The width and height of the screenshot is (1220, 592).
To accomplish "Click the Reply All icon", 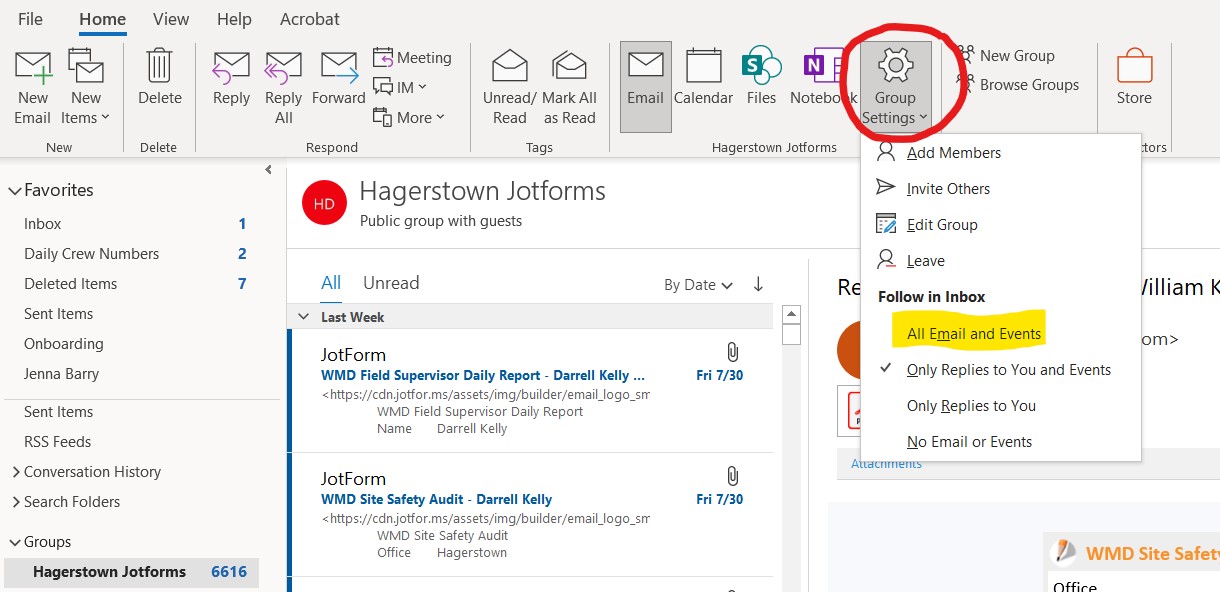I will (283, 68).
